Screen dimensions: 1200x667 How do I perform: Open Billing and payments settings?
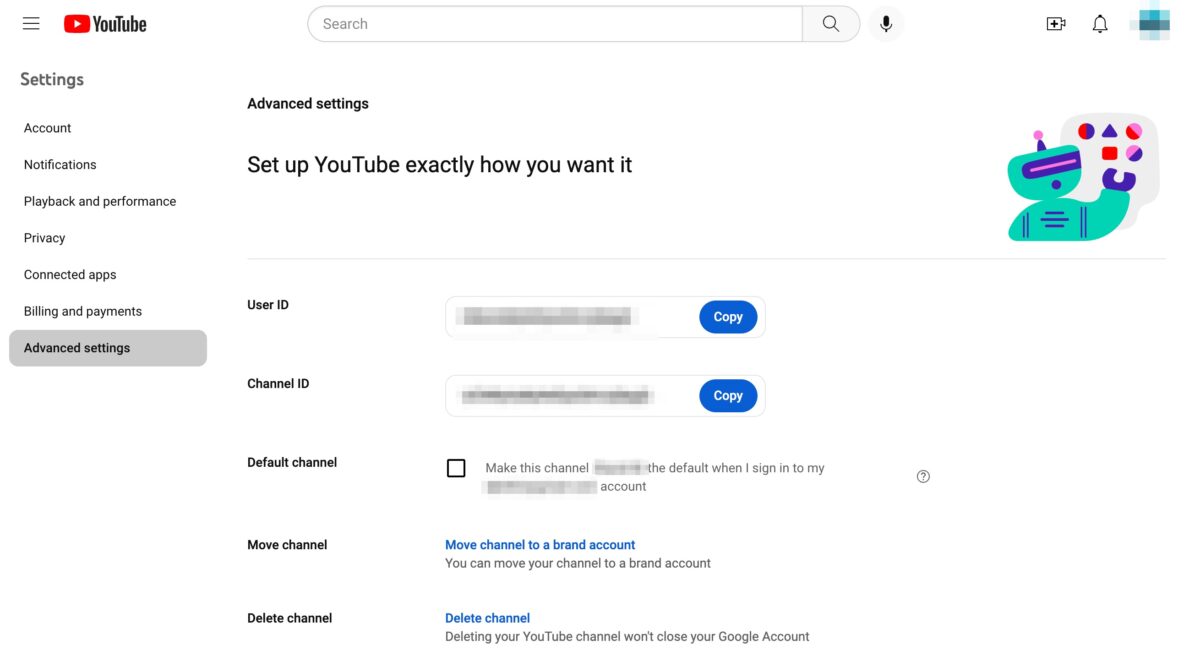[83, 311]
